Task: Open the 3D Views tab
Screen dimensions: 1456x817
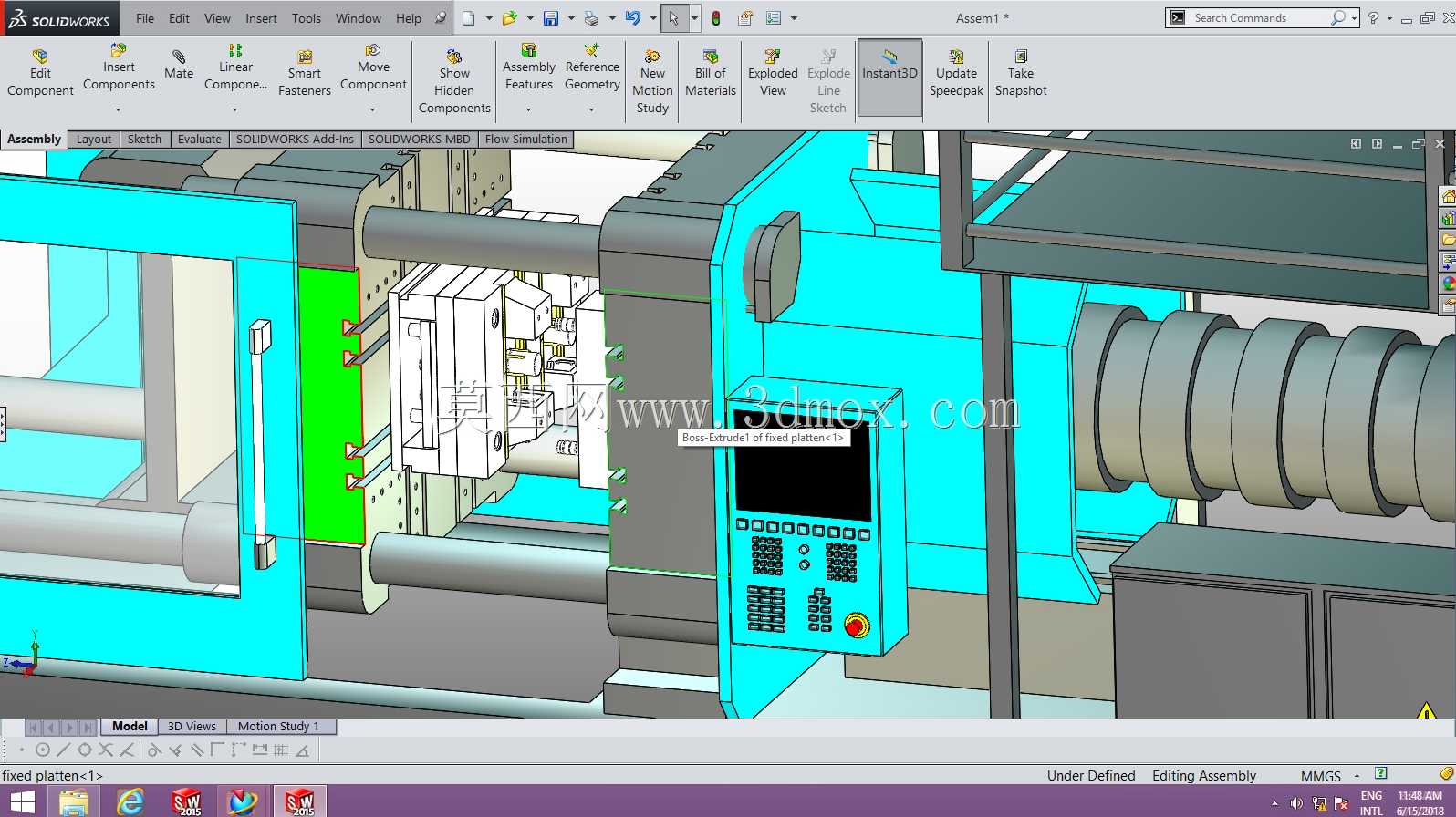Action: (192, 727)
